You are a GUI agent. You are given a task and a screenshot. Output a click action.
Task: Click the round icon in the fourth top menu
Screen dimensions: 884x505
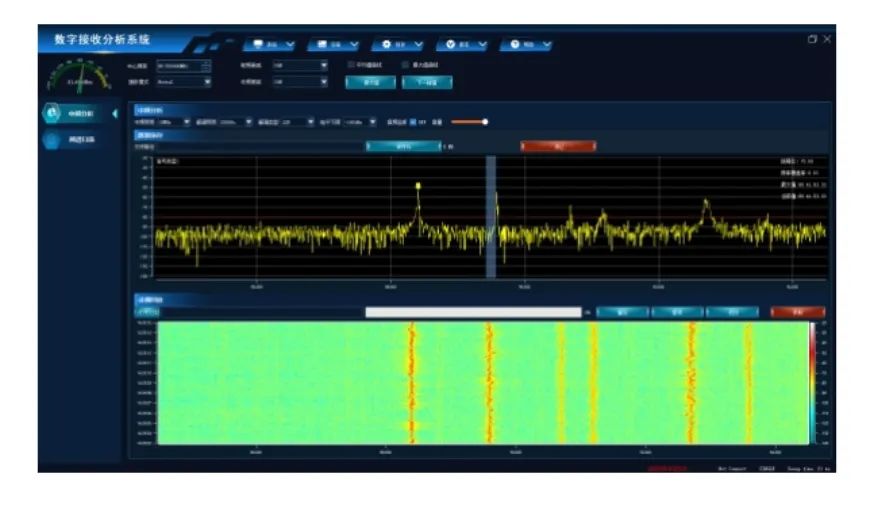tap(451, 45)
